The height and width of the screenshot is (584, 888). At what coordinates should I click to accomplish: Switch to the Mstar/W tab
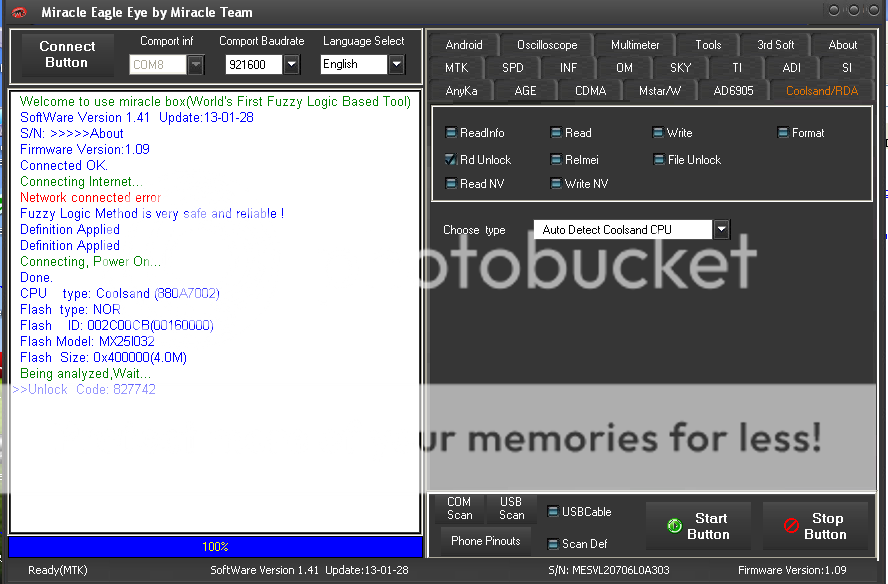tap(660, 91)
